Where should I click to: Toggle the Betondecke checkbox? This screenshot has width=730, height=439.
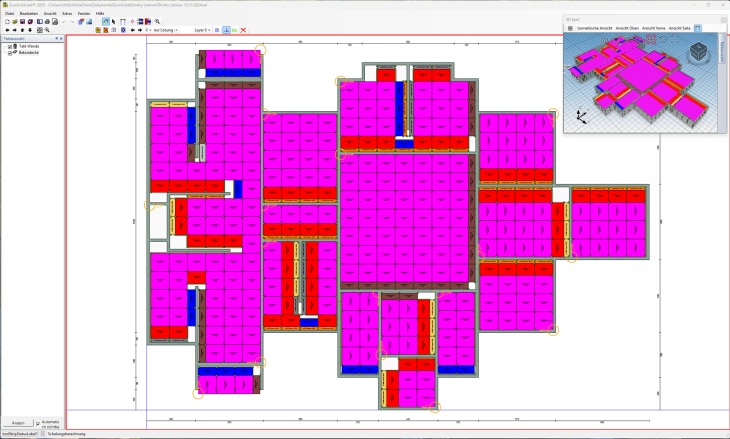click(10, 52)
